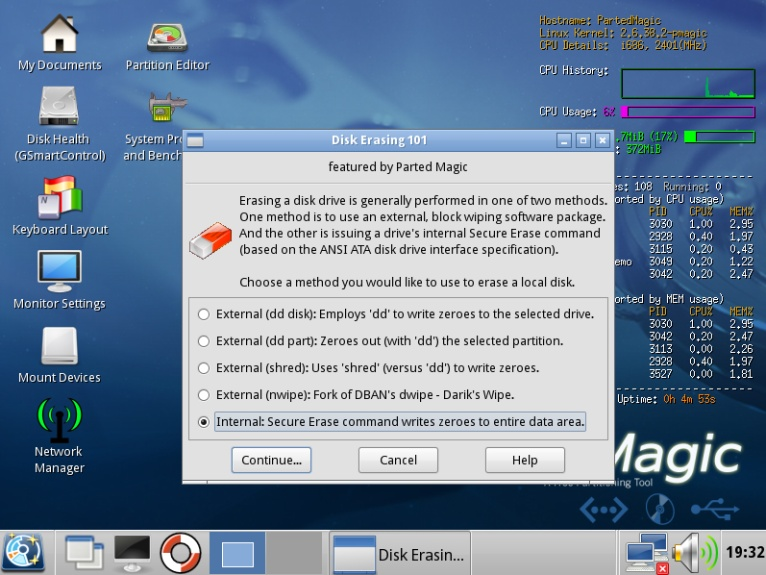Viewport: 766px width, 575px height.
Task: Click the network computers tray icon
Action: pyautogui.click(x=648, y=553)
